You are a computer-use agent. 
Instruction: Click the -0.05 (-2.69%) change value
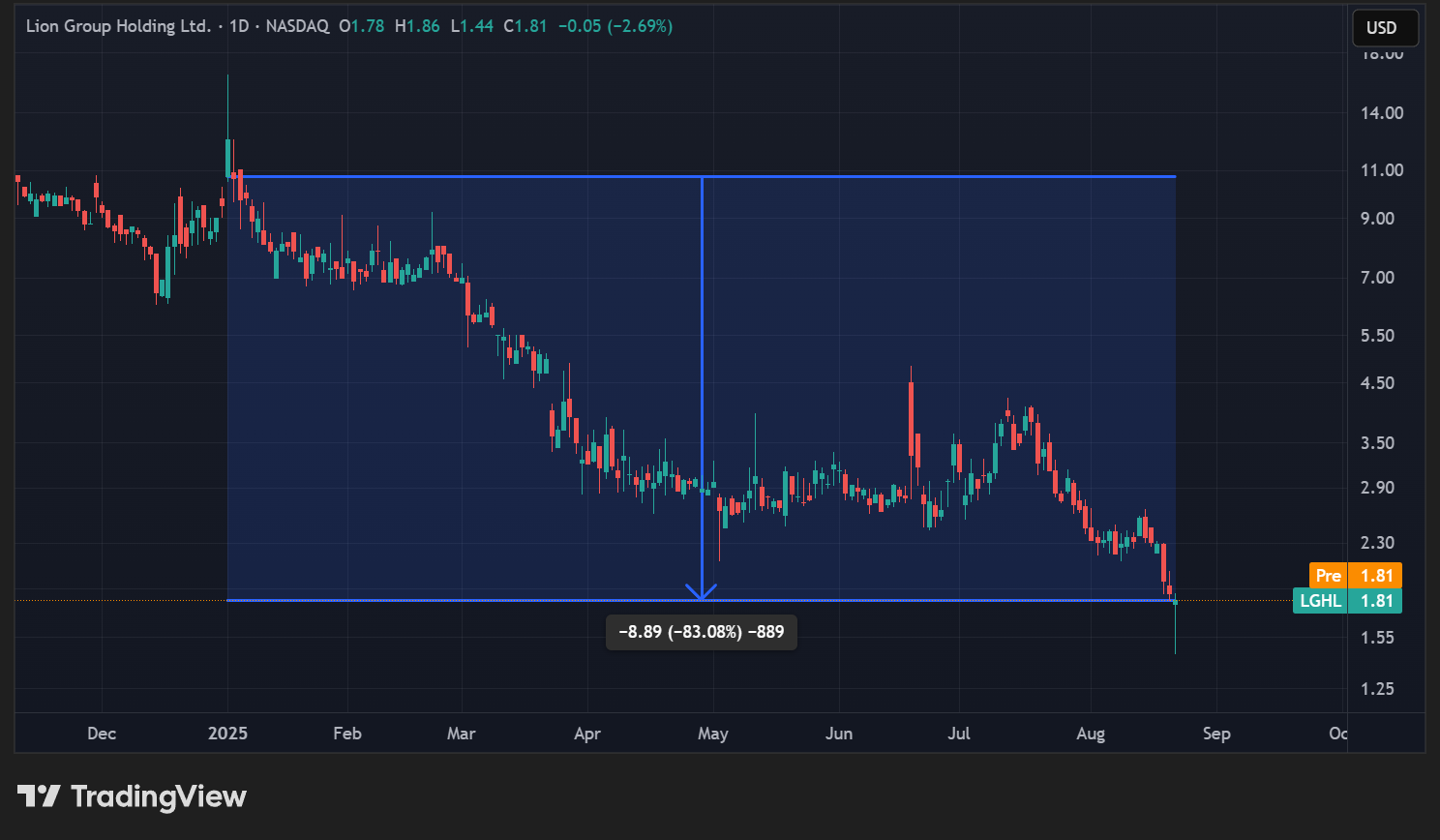point(615,26)
